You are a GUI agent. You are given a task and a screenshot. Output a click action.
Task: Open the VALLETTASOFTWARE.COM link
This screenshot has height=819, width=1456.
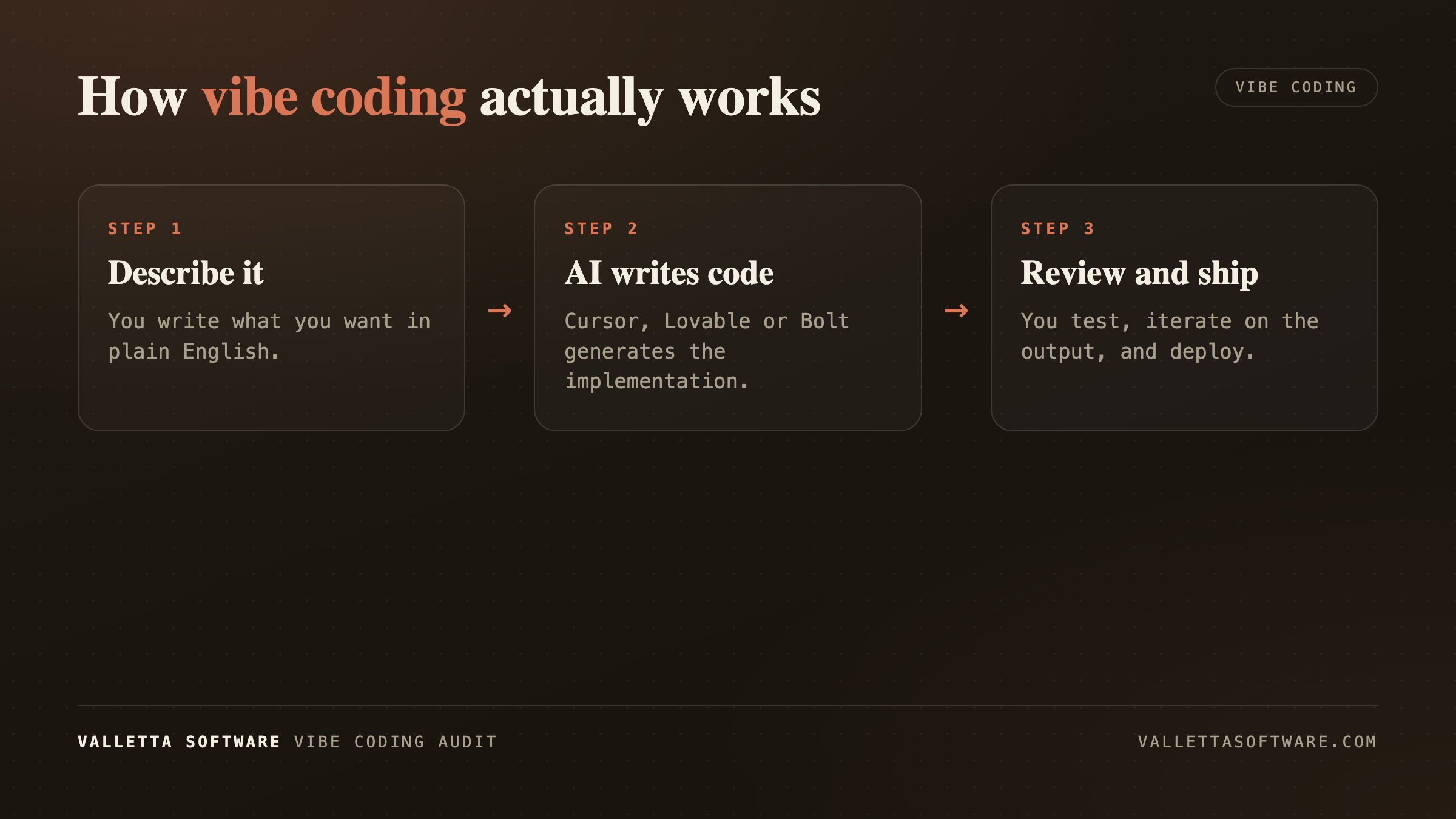coord(1258,742)
